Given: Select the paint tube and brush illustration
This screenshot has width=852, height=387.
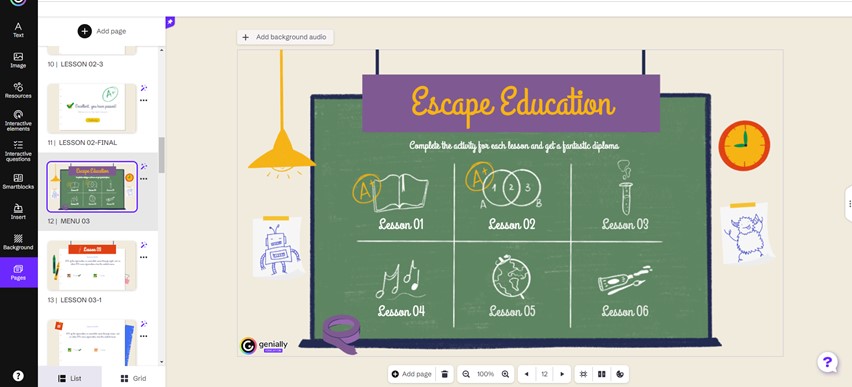Looking at the screenshot, I should [625, 280].
